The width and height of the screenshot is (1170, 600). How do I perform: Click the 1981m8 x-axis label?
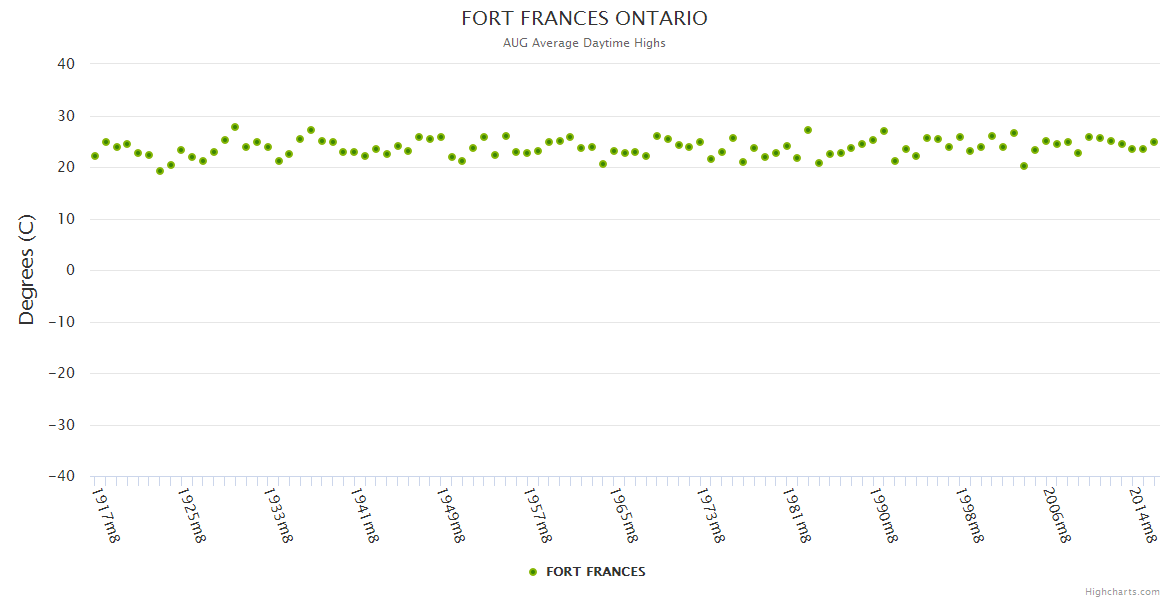pos(796,514)
